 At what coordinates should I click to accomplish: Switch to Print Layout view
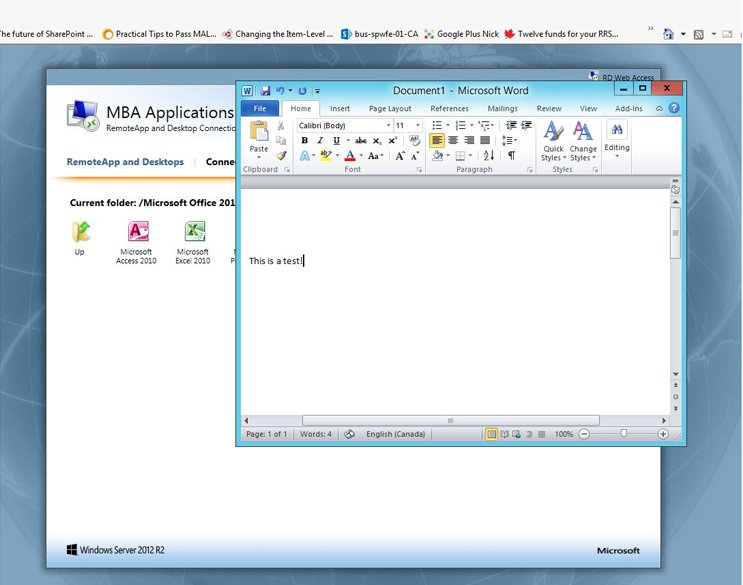coord(491,434)
